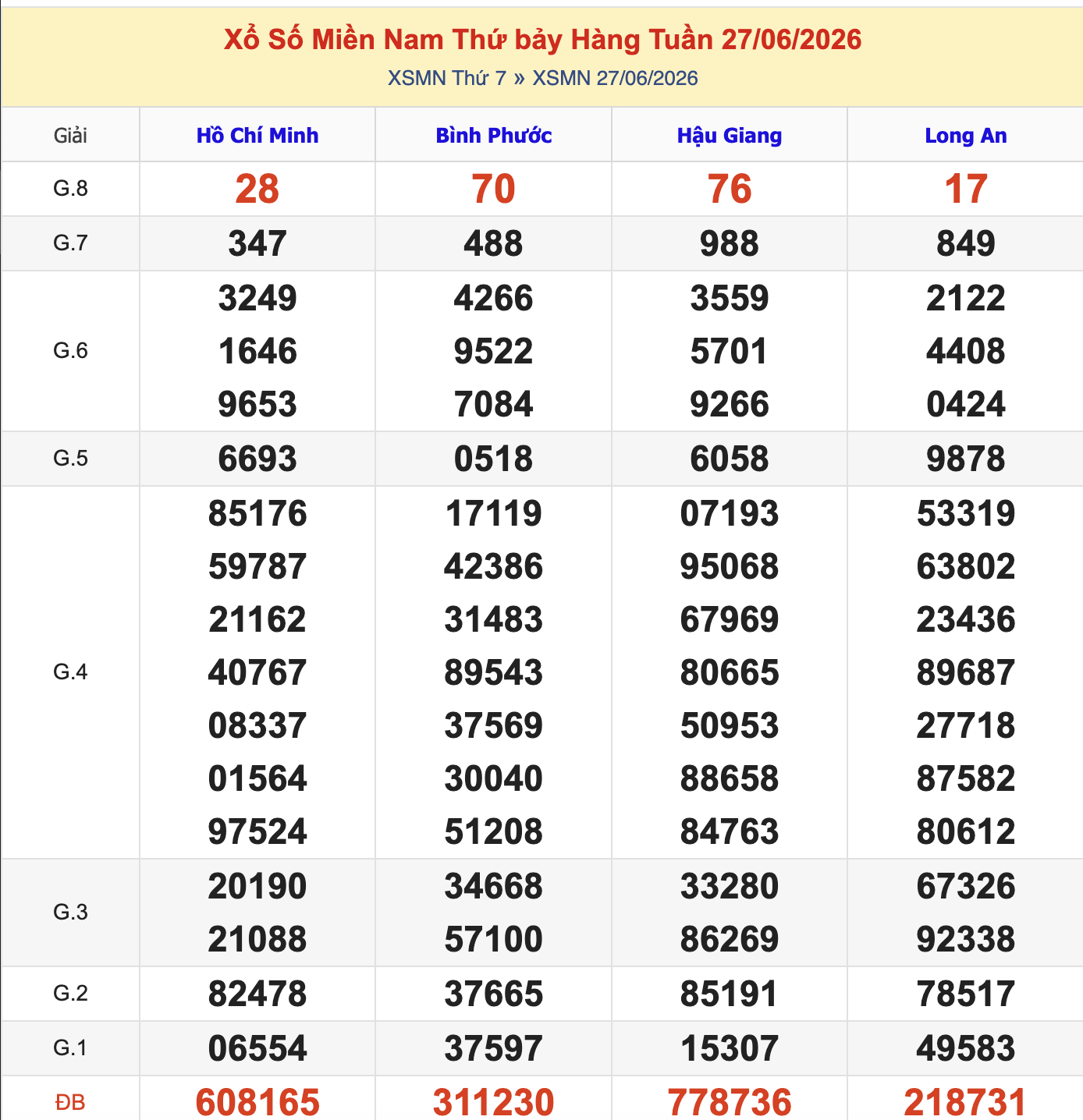Click G.4 number 97524

click(257, 831)
